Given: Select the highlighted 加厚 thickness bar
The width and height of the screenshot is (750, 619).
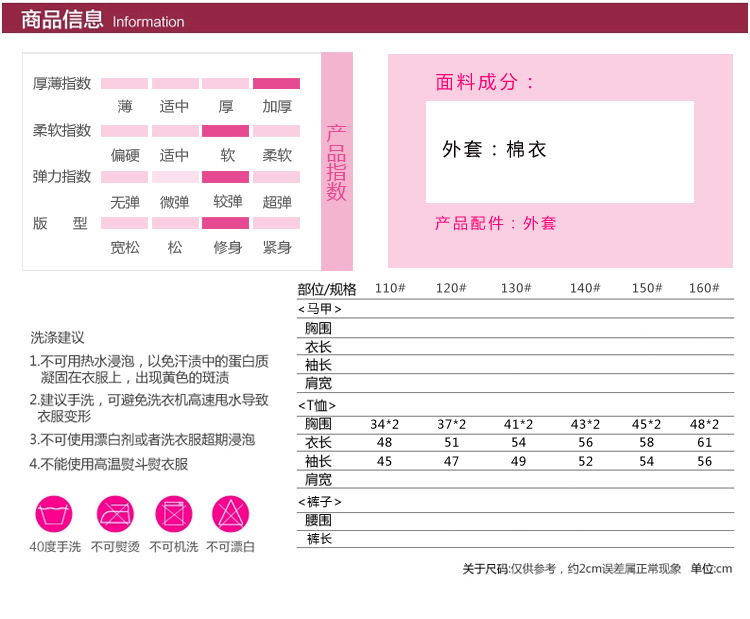Looking at the screenshot, I should 276,84.
